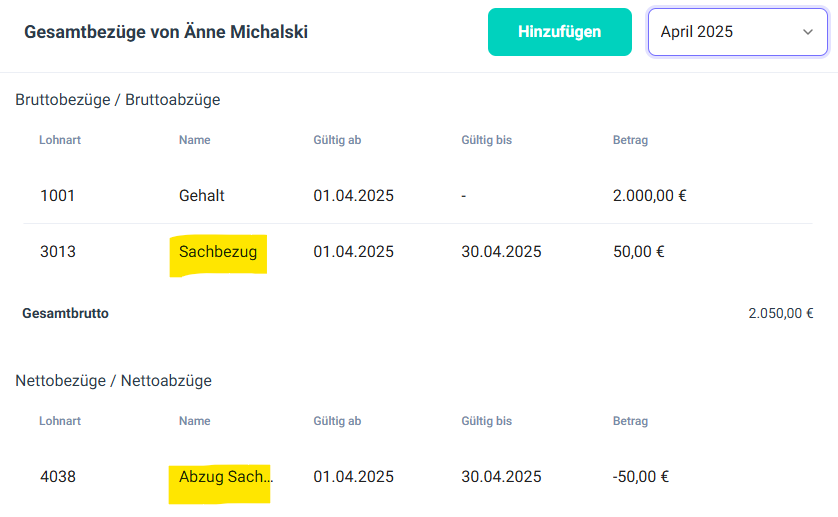Click the 2.000,00 € Gehalt amount

[x=649, y=196]
